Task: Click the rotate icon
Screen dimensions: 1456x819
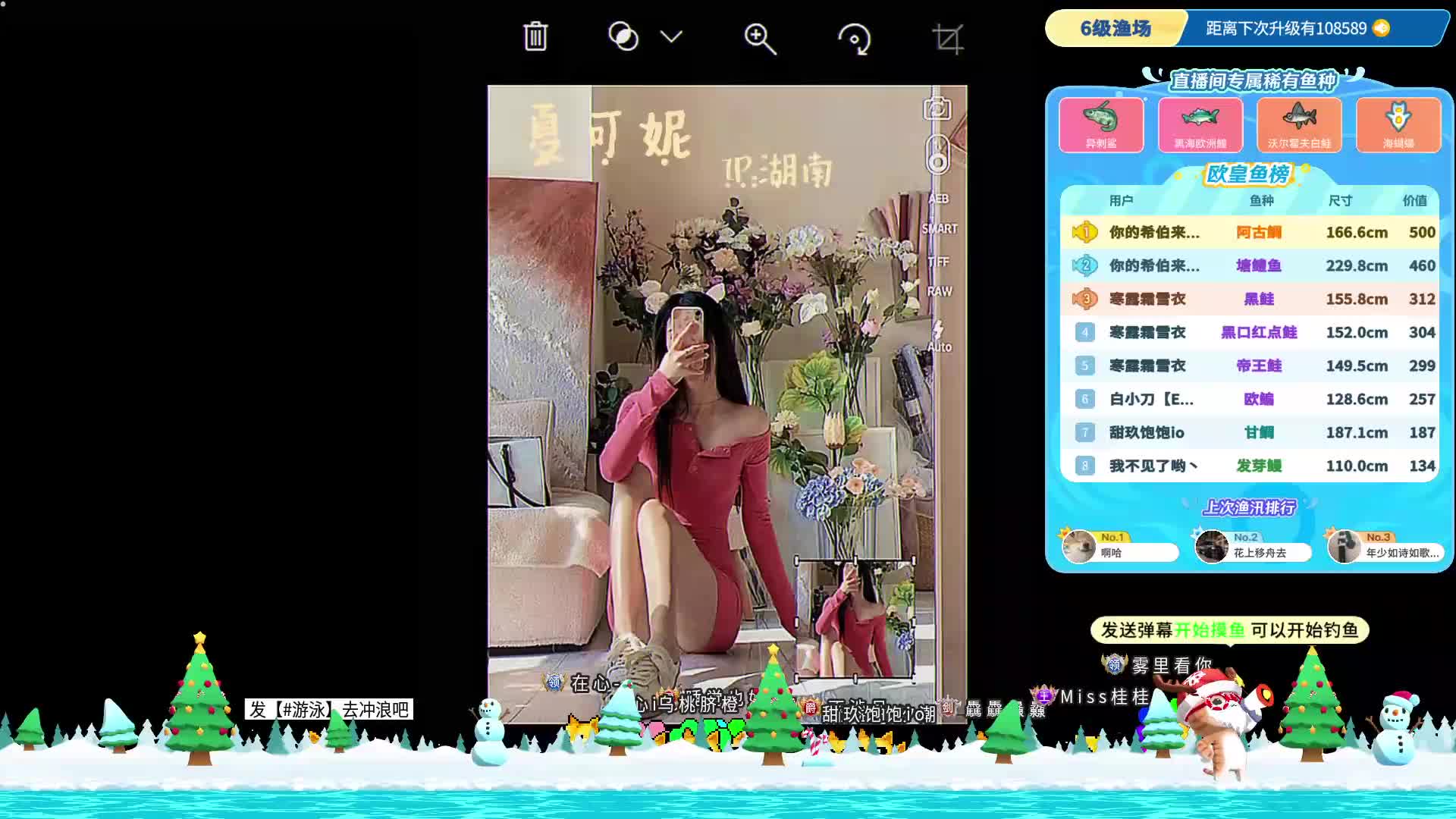Action: 855,38
